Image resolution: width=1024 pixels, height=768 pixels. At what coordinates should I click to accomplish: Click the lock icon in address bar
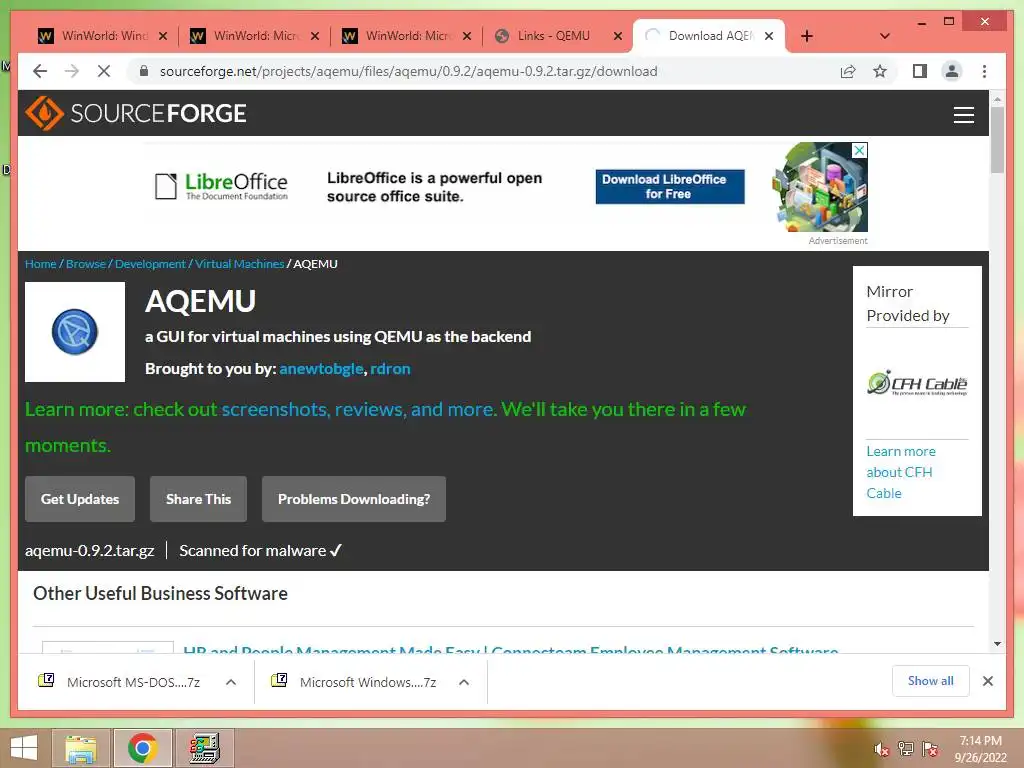(144, 71)
